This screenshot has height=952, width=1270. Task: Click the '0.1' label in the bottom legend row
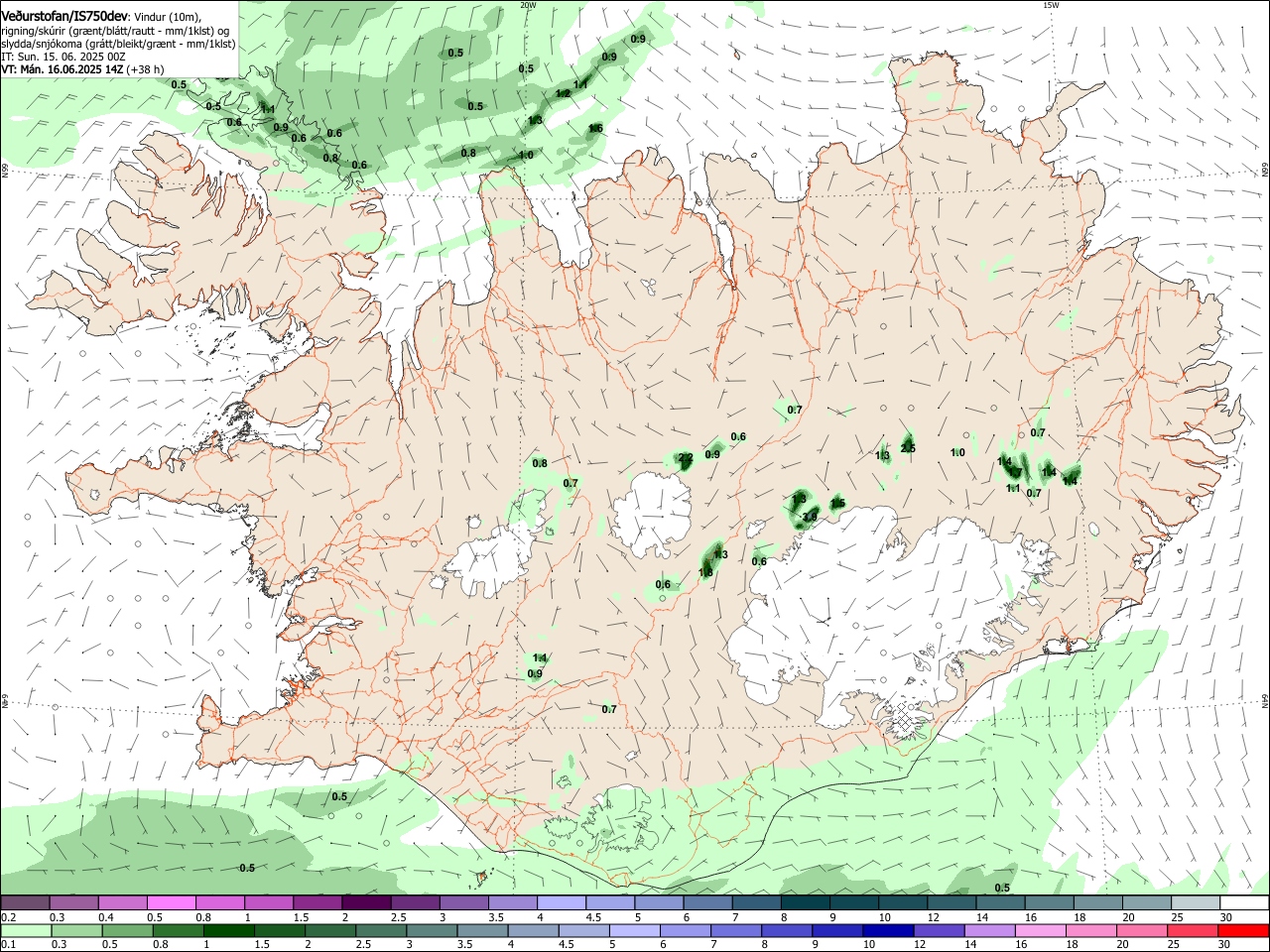point(8,945)
